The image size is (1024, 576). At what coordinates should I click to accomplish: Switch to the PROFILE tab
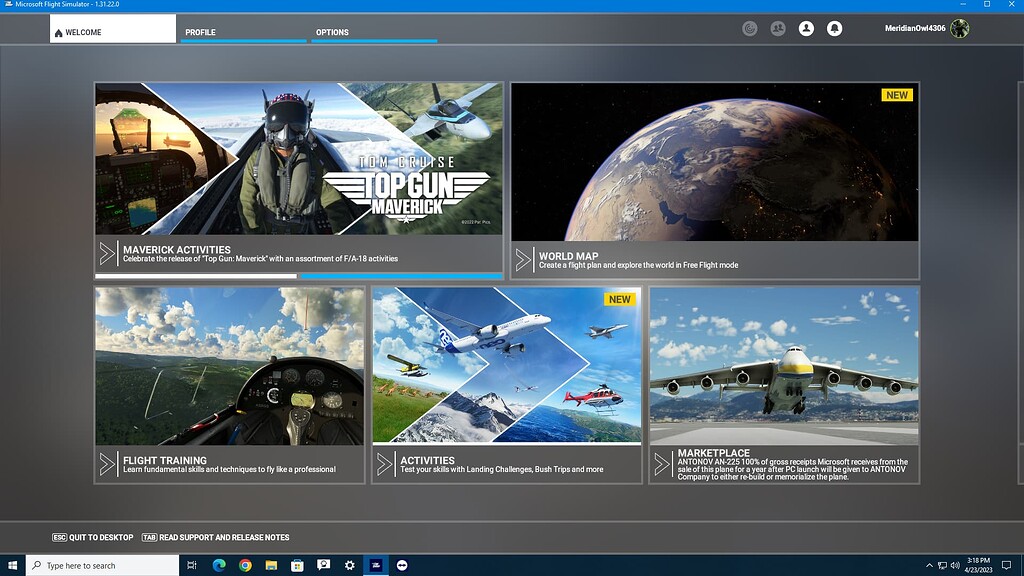click(x=200, y=32)
